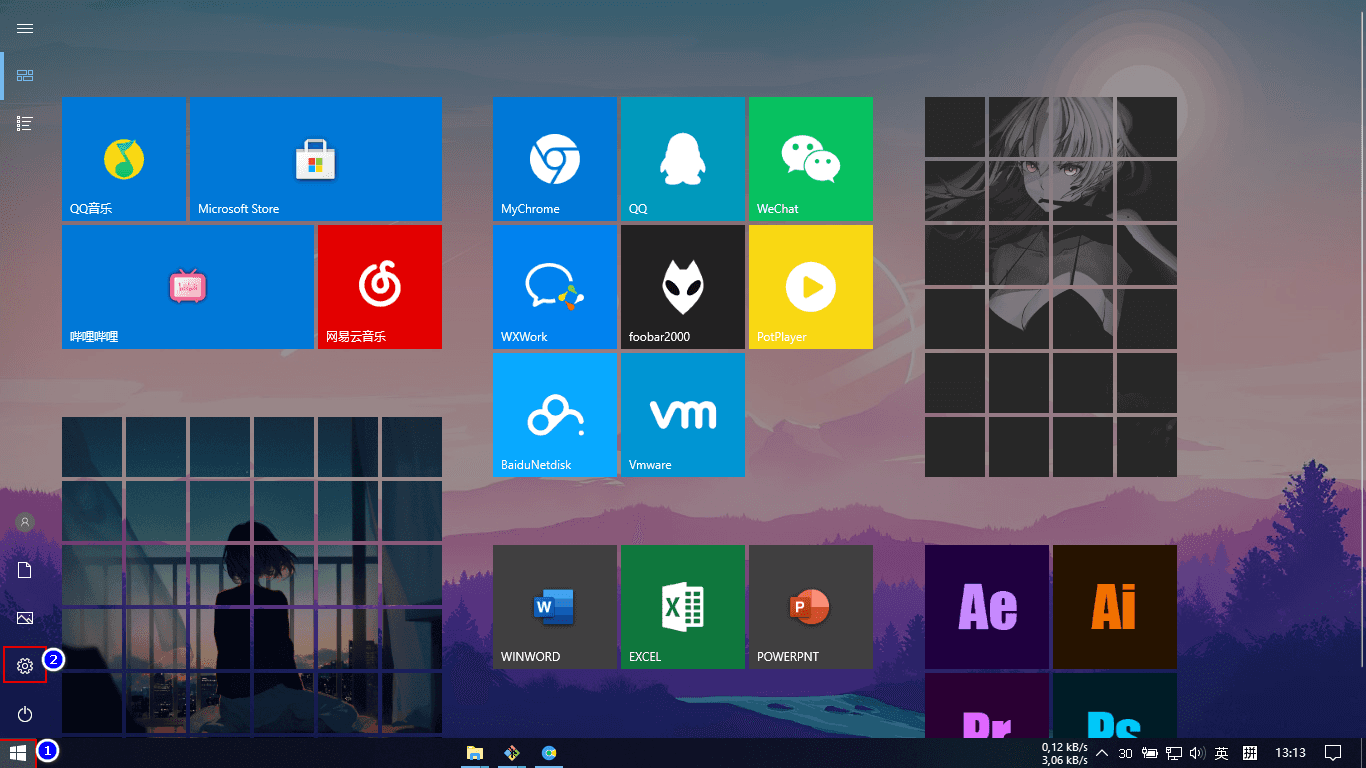Launch the QQ penguin tile

tap(683, 159)
